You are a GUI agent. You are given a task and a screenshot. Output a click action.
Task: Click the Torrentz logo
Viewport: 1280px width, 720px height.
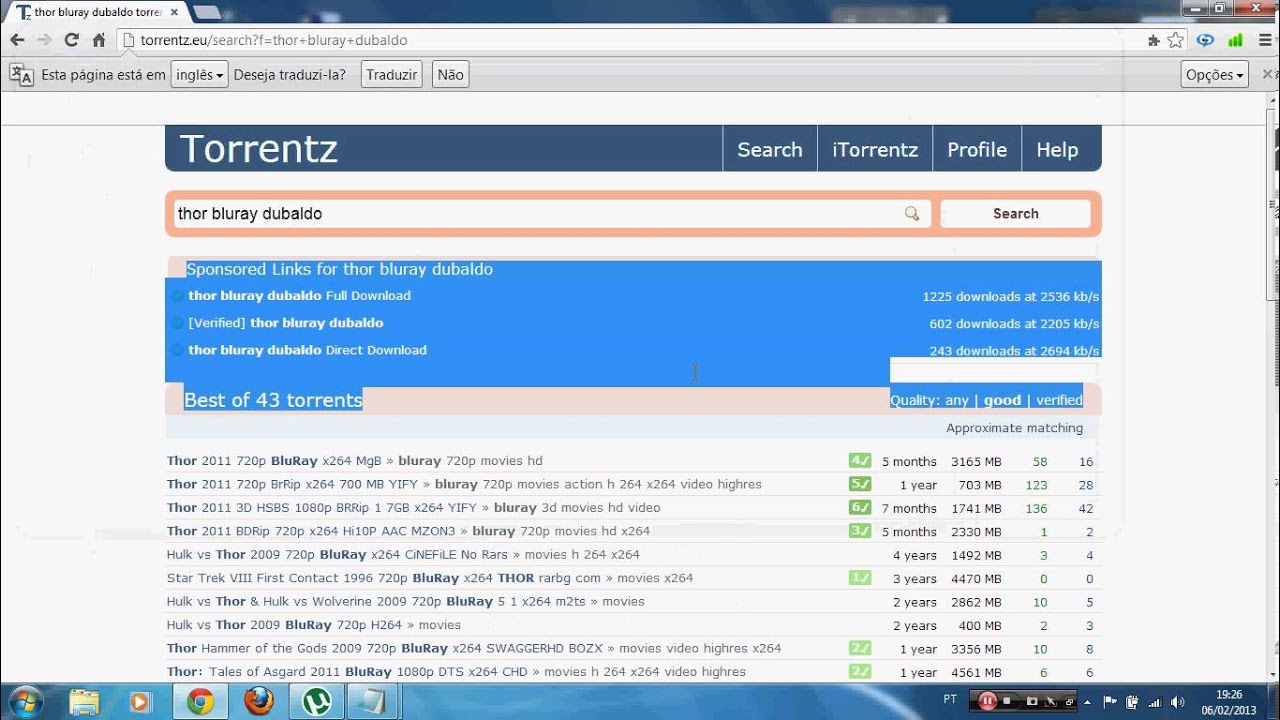(259, 149)
